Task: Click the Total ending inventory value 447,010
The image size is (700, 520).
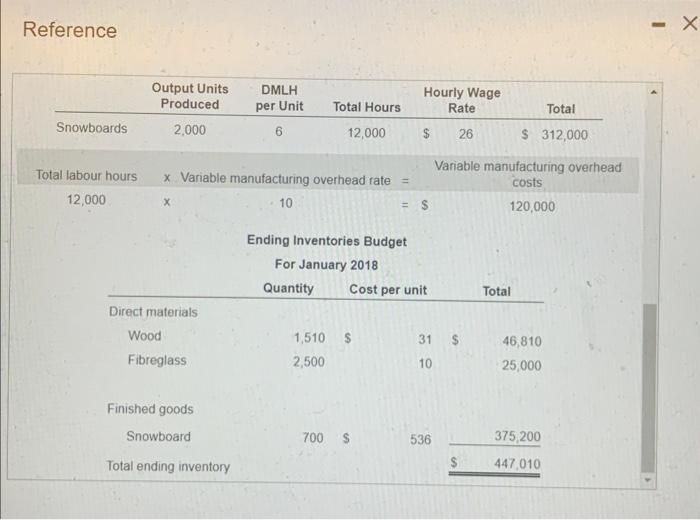Action: pos(517,464)
